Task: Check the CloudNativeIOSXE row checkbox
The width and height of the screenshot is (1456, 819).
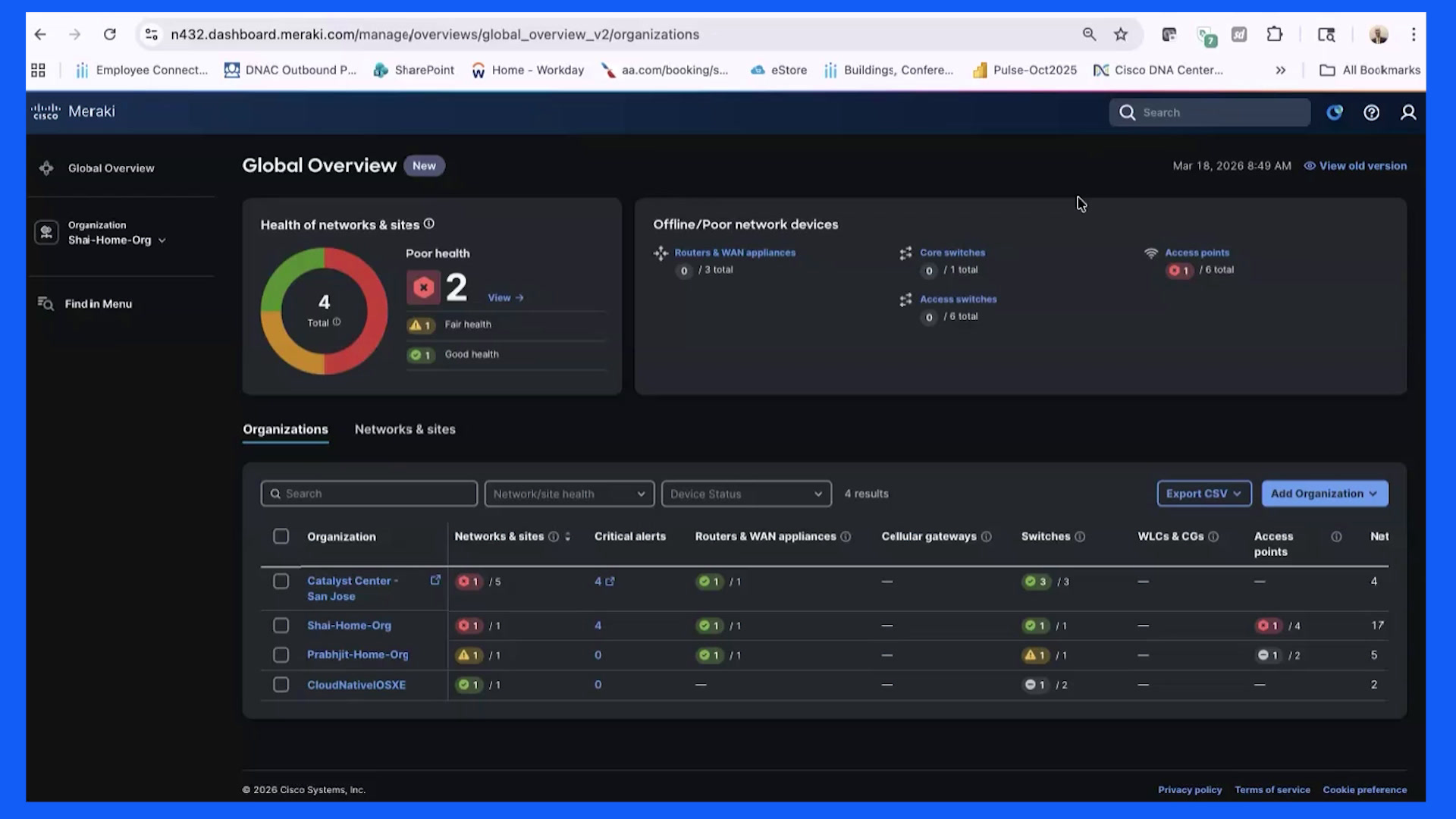Action: click(x=281, y=684)
